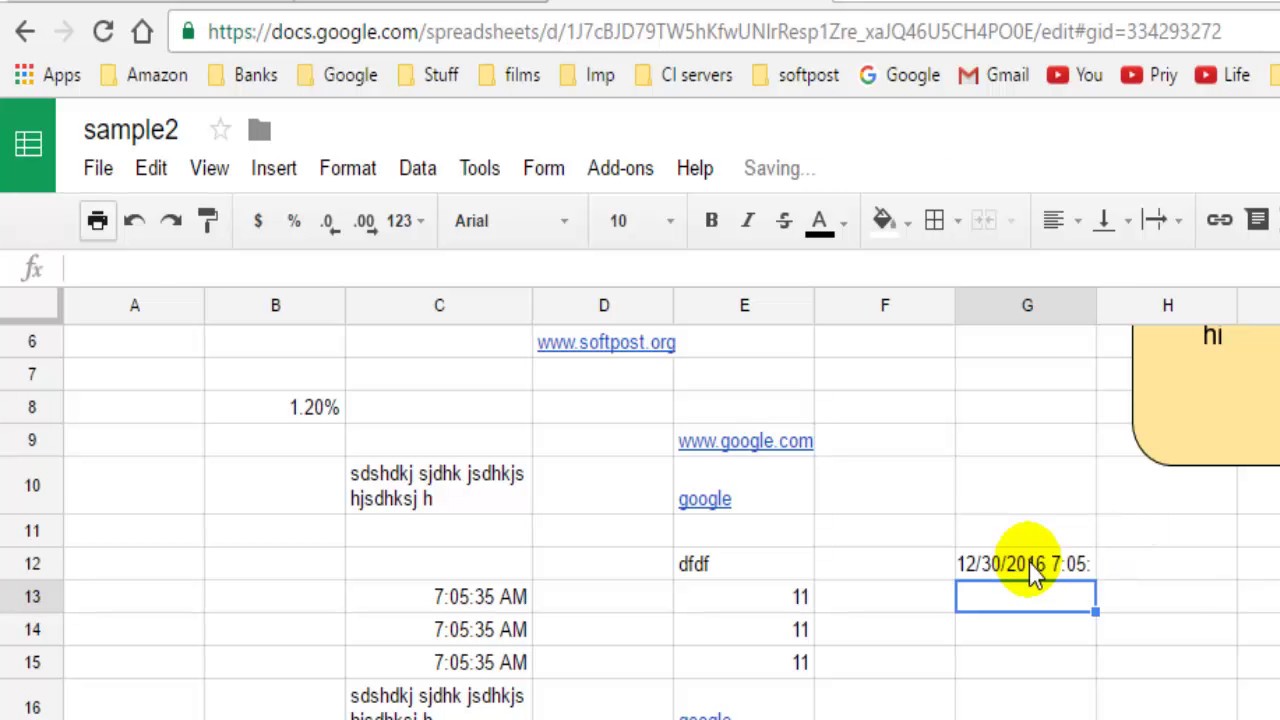Open the Add-ons menu
The height and width of the screenshot is (720, 1280).
click(620, 168)
